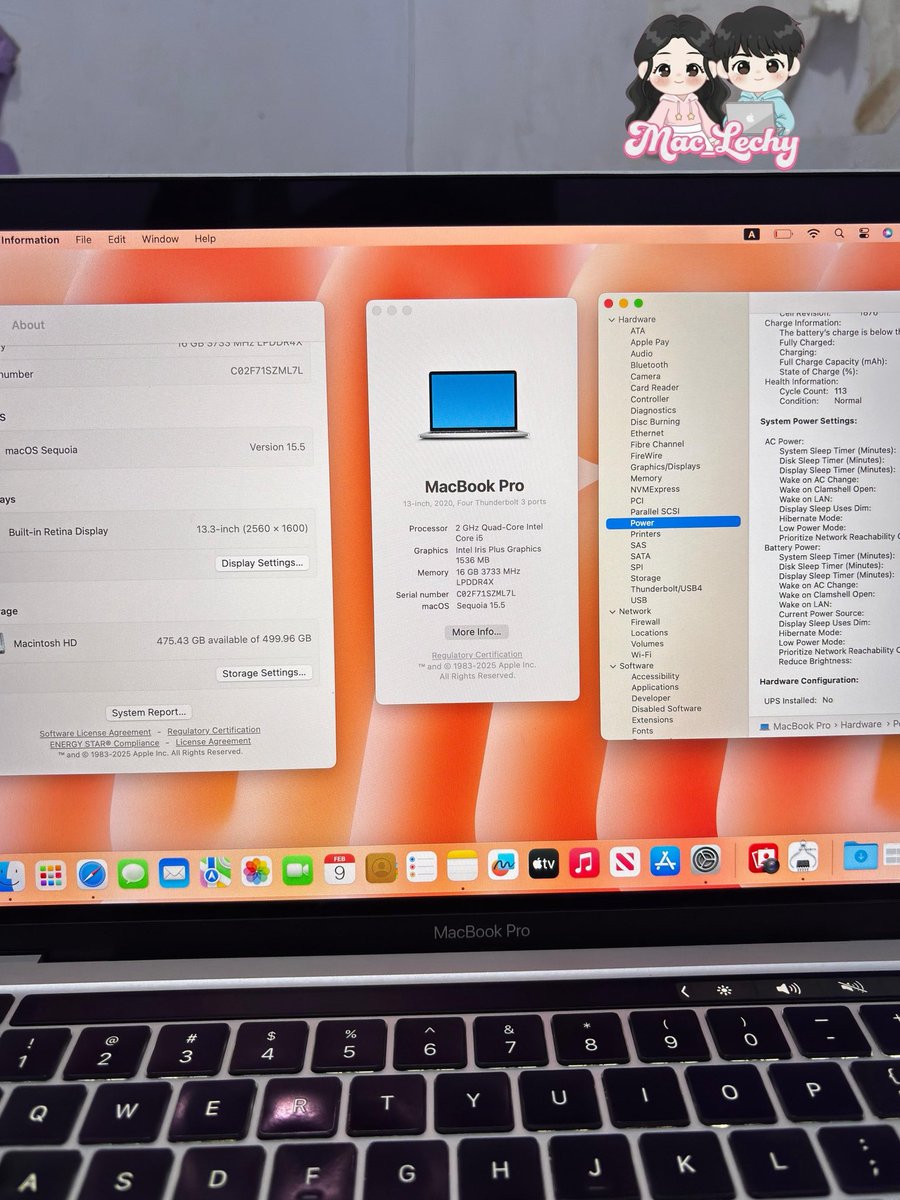This screenshot has height=1200, width=900.
Task: Click the MacBook Pro laptop image
Action: (x=474, y=405)
